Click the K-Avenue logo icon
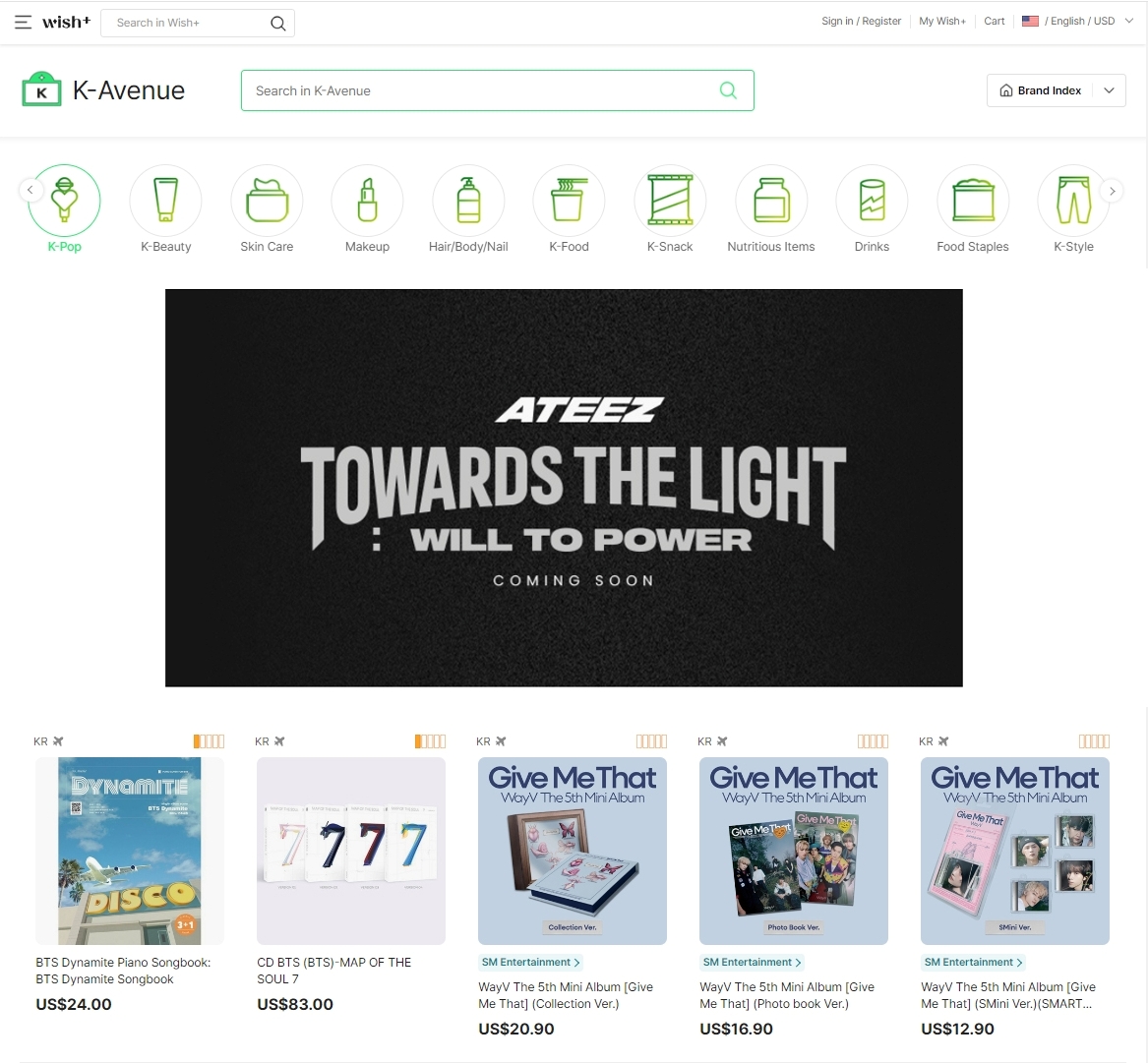This screenshot has width=1148, height=1063. 41,90
